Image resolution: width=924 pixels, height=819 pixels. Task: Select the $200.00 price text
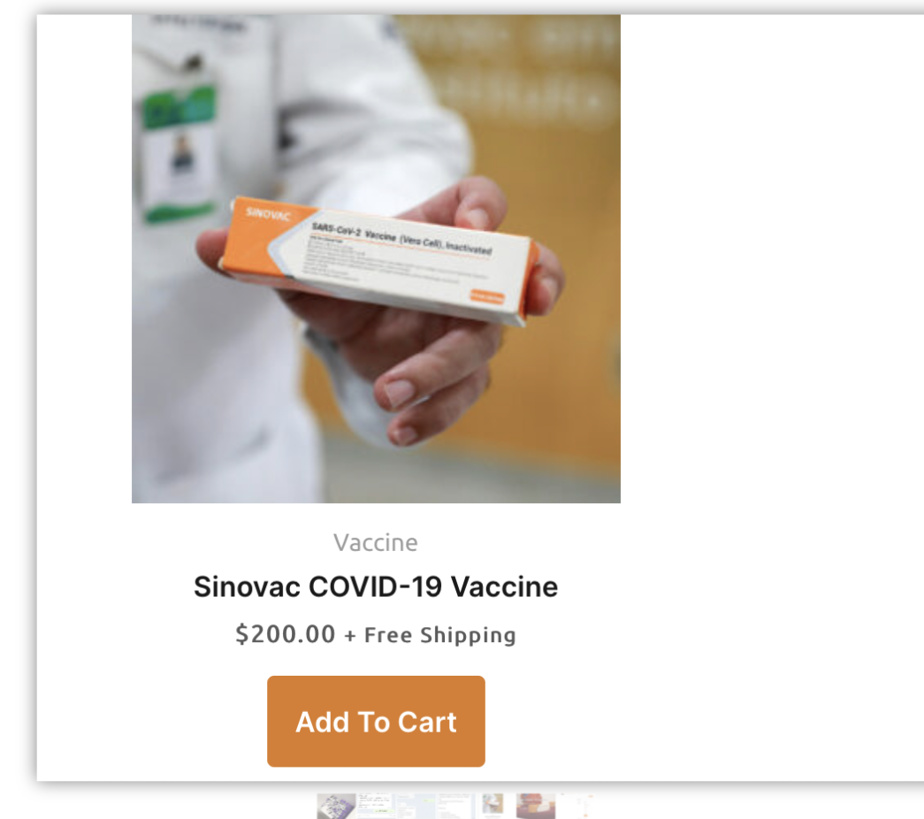[285, 635]
